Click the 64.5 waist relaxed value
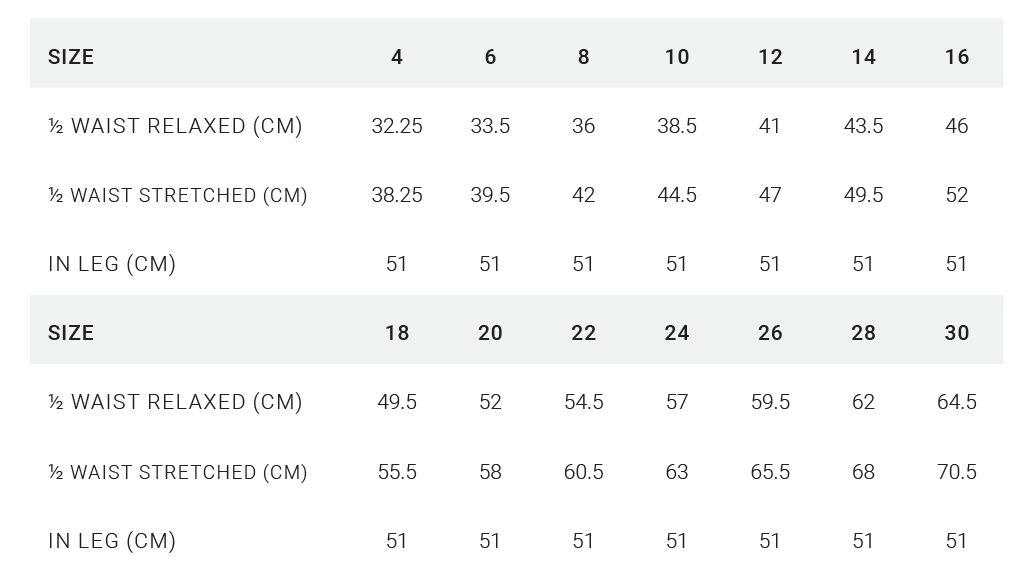 point(957,402)
